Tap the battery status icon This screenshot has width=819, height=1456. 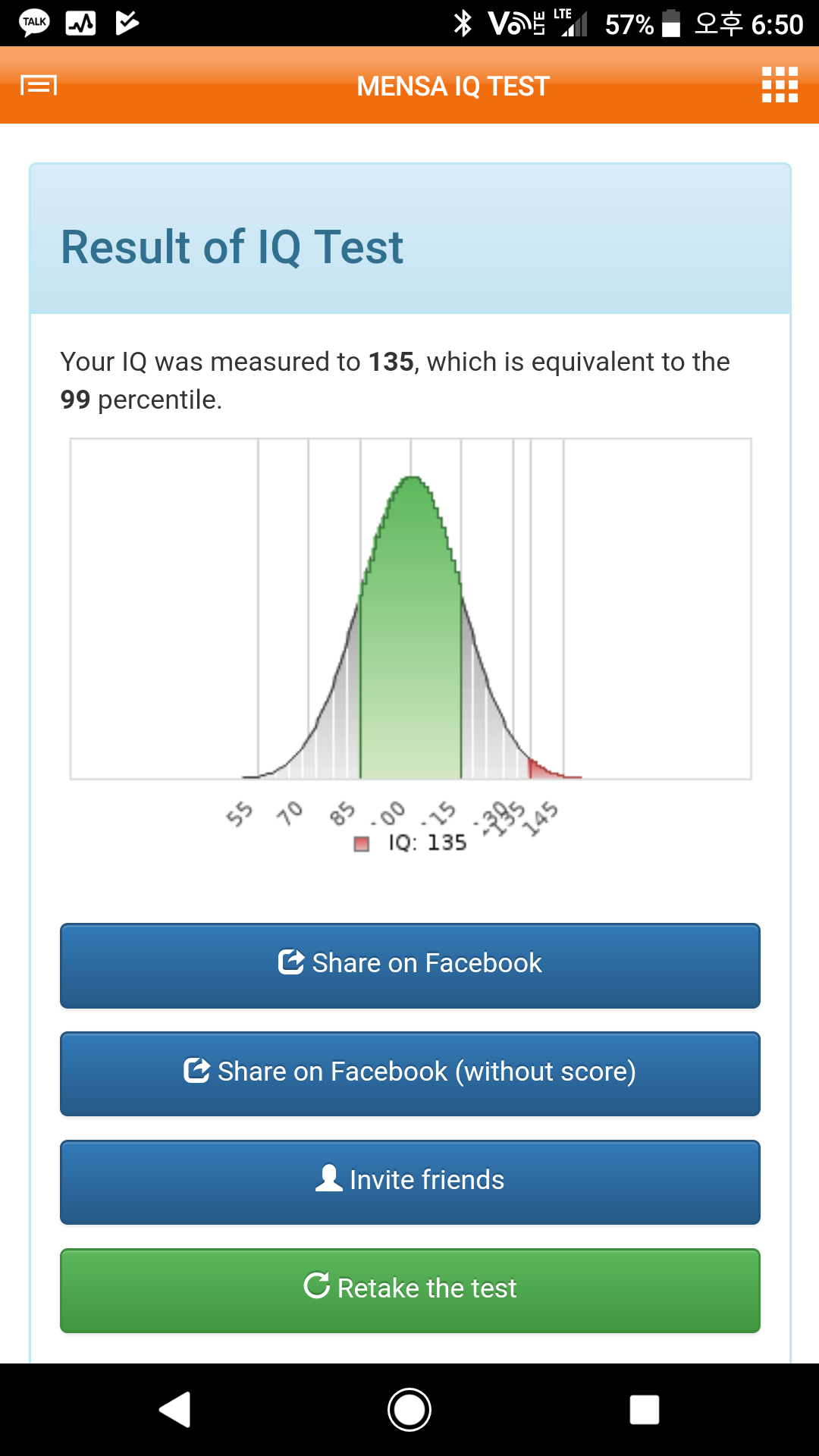[671, 24]
